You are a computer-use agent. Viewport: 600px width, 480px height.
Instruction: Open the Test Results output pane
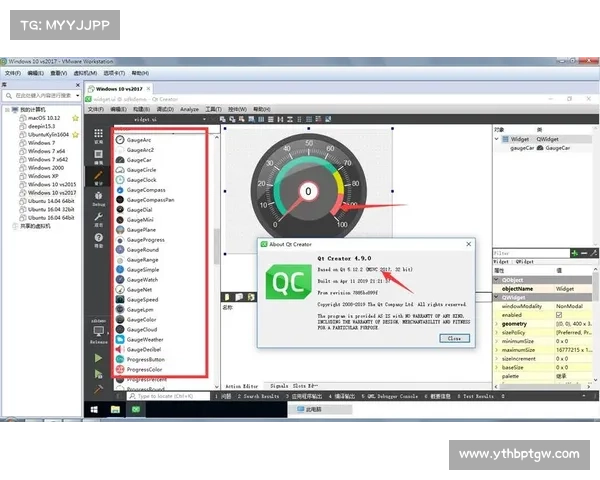pyautogui.click(x=475, y=396)
